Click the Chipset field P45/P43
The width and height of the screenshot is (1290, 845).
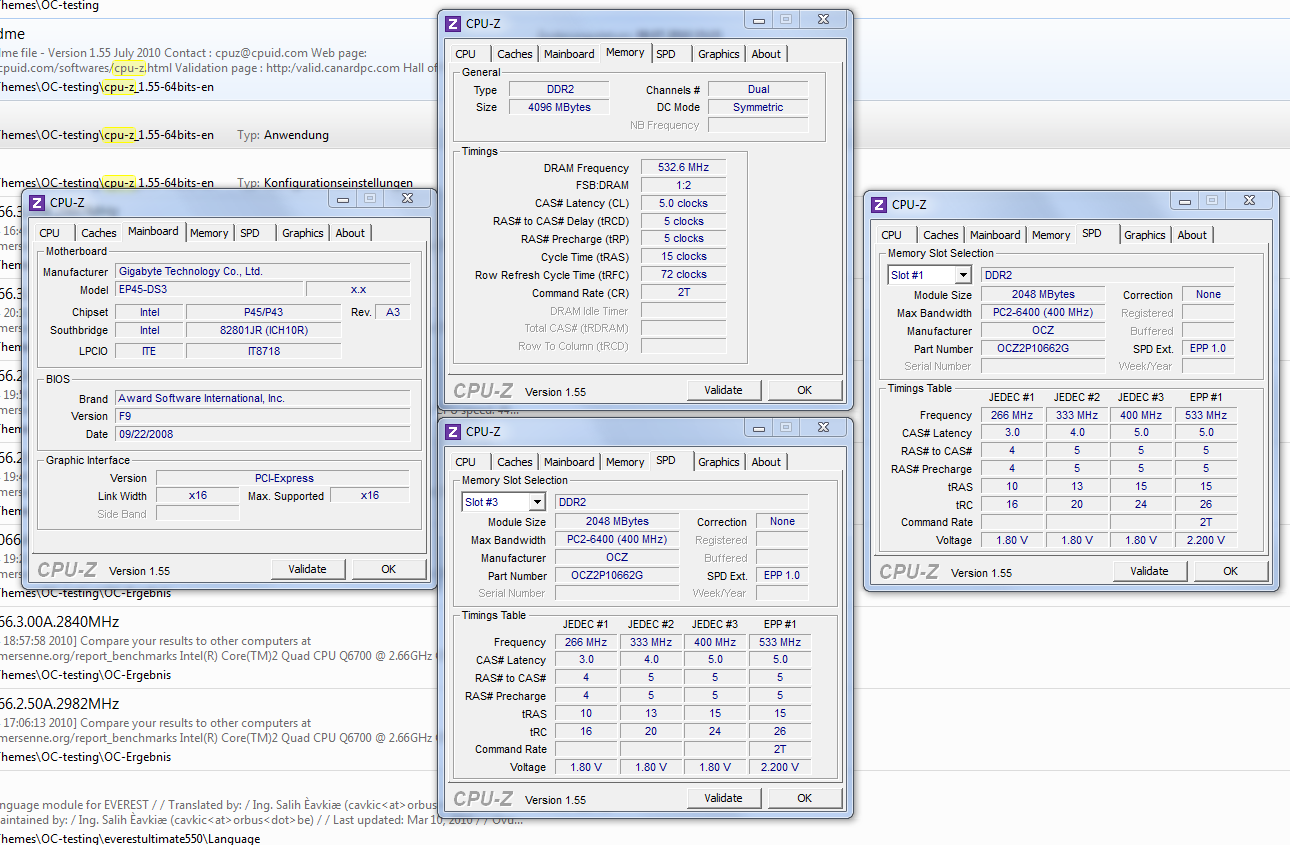pyautogui.click(x=264, y=313)
